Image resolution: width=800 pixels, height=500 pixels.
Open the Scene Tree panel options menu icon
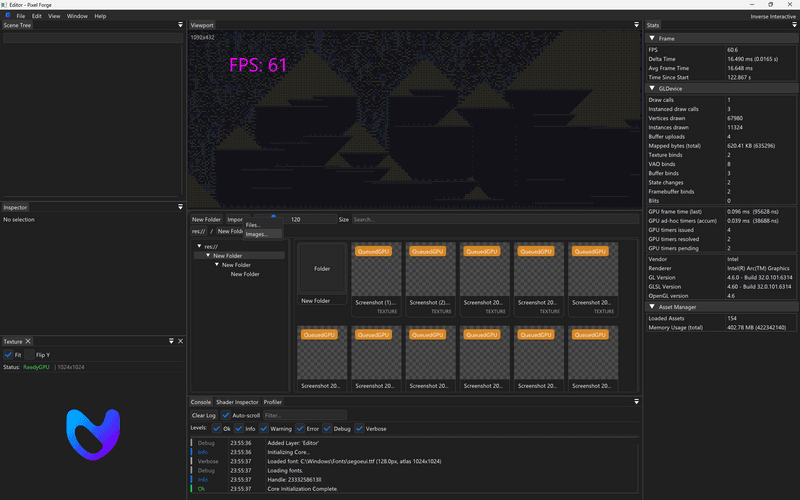180,25
